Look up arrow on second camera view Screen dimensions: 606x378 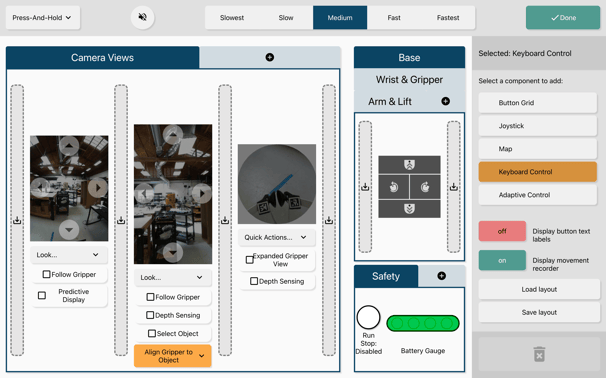coord(173,135)
